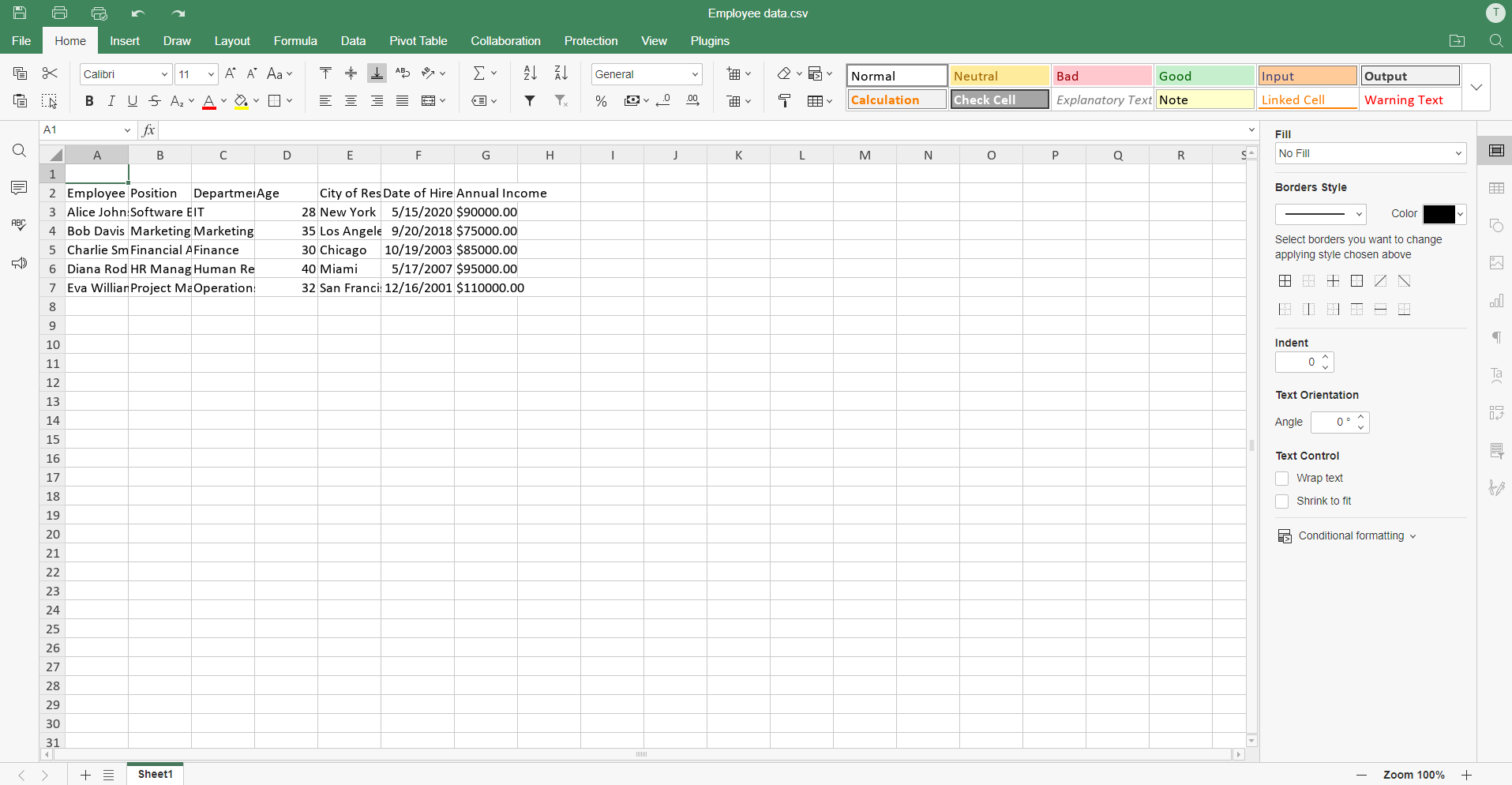Enable the Wrap text checkbox
Viewport: 1512px width, 785px height.
[1282, 479]
